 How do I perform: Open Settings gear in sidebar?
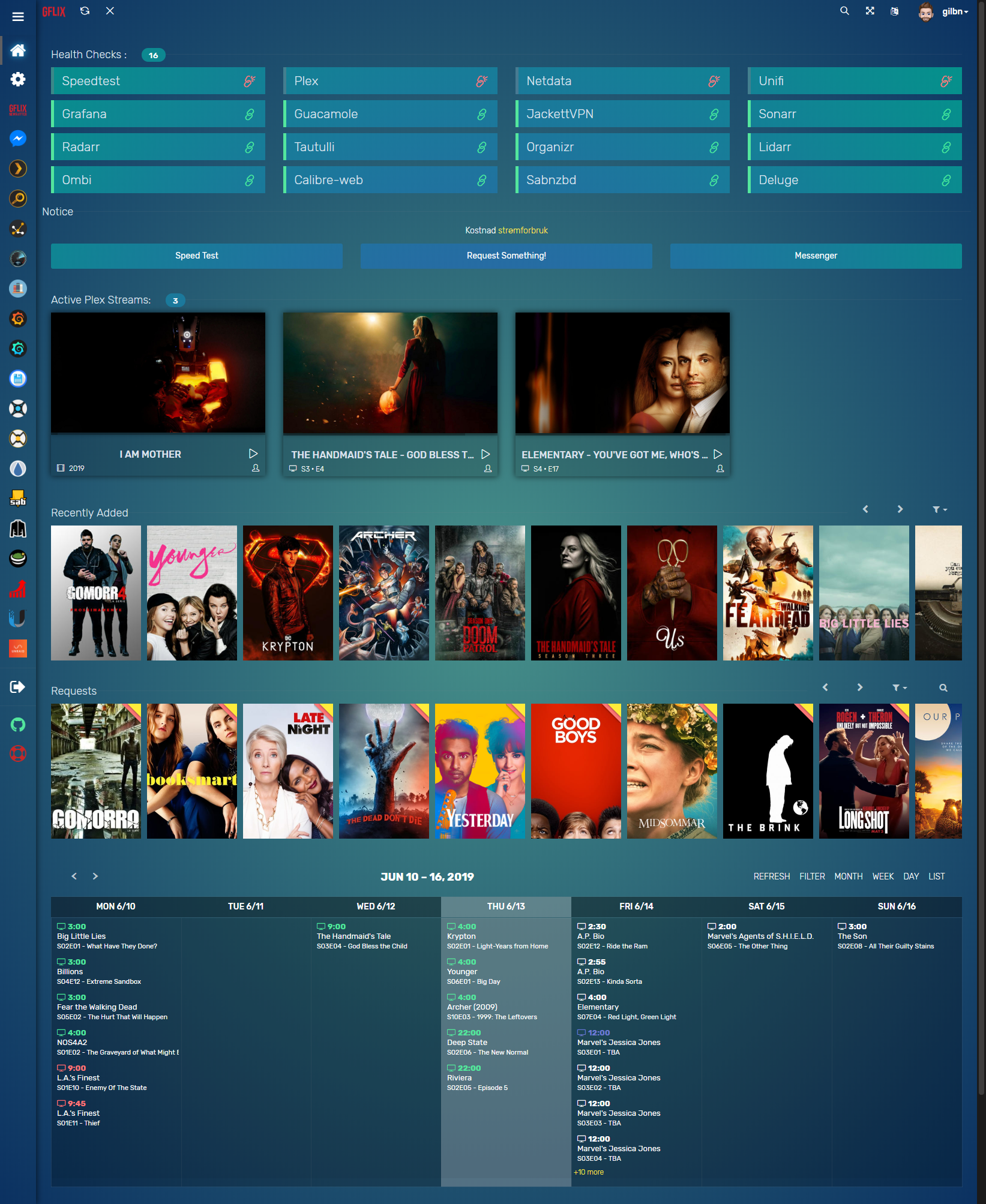18,79
